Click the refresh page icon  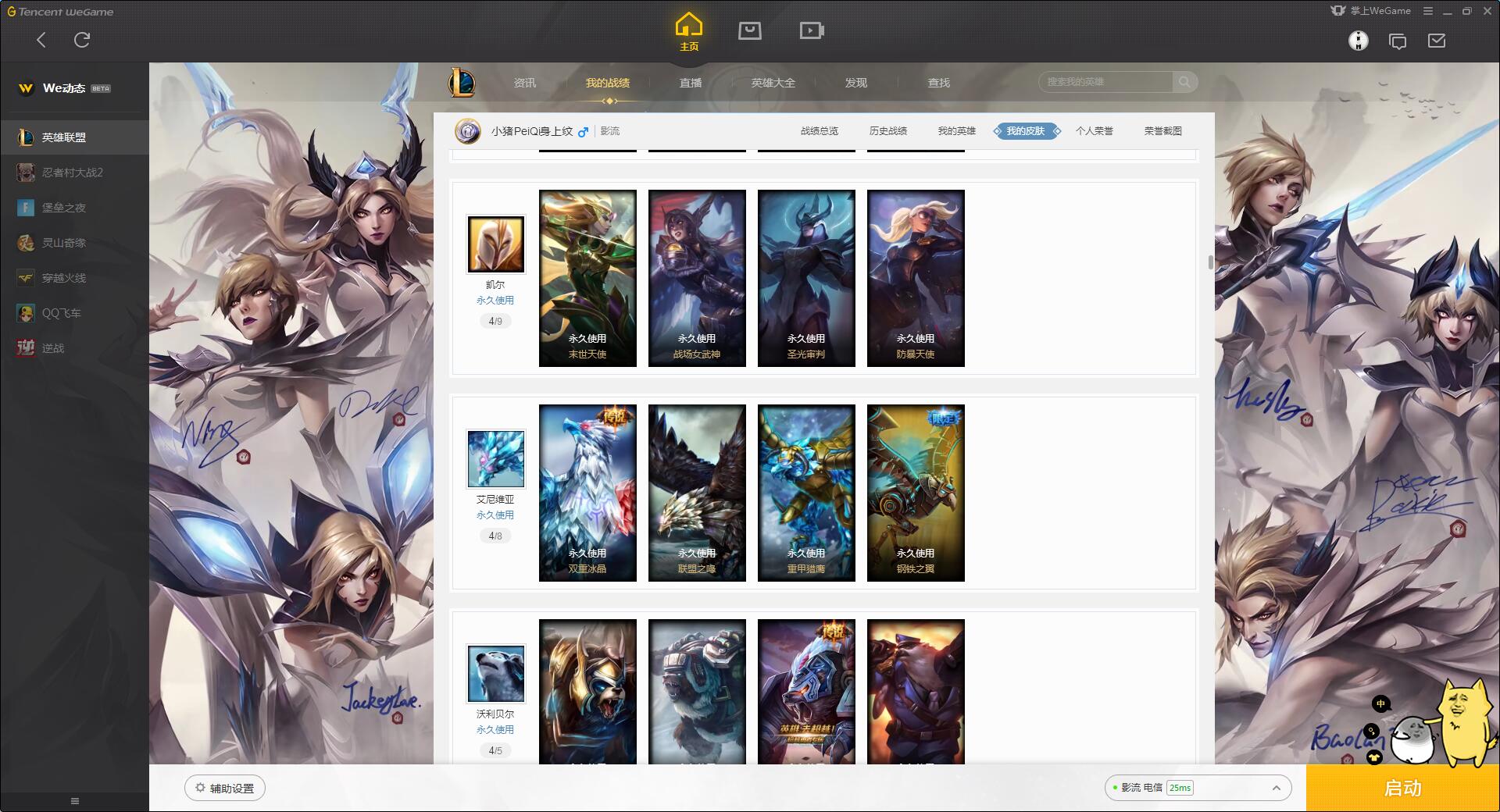click(x=82, y=40)
